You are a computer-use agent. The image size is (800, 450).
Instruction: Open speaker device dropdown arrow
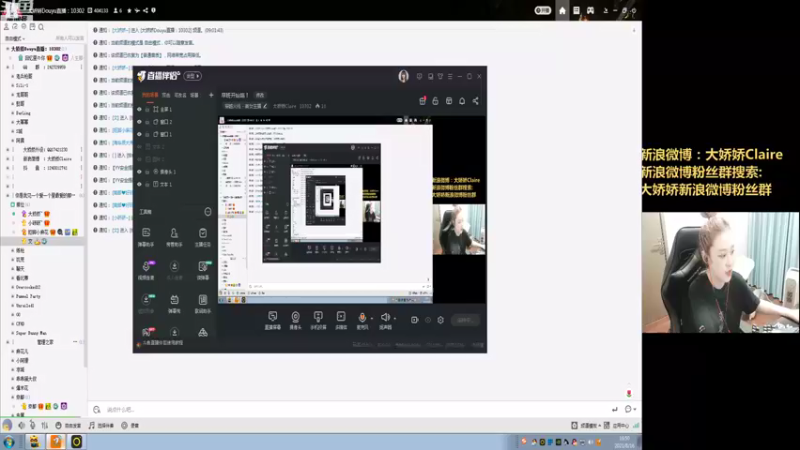(x=395, y=318)
